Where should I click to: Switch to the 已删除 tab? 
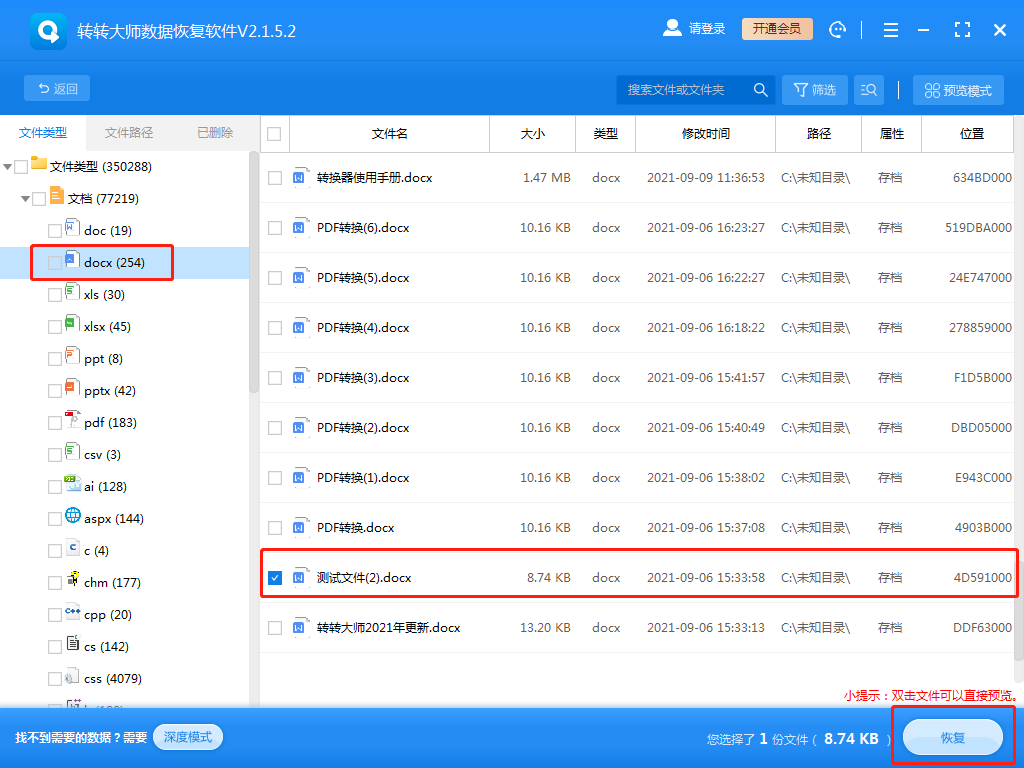[x=215, y=133]
